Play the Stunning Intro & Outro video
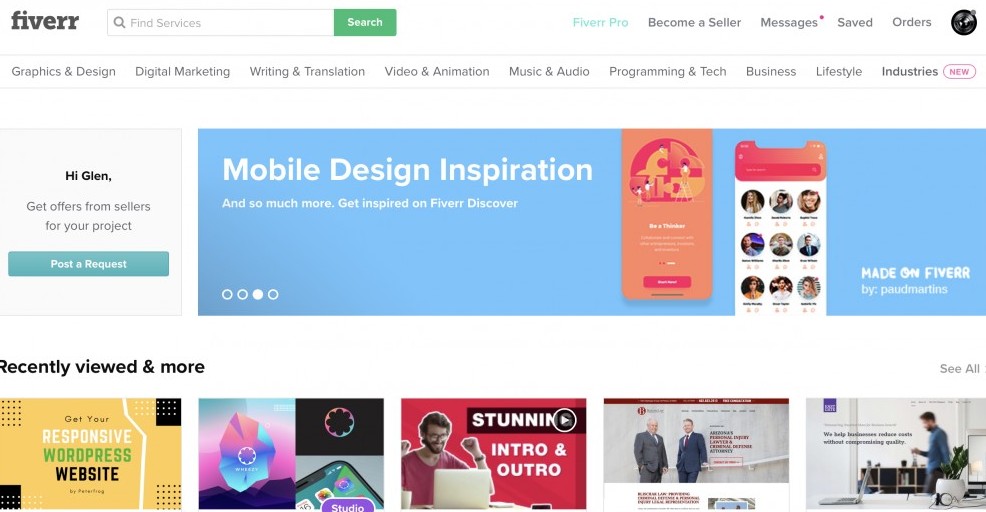 point(565,420)
